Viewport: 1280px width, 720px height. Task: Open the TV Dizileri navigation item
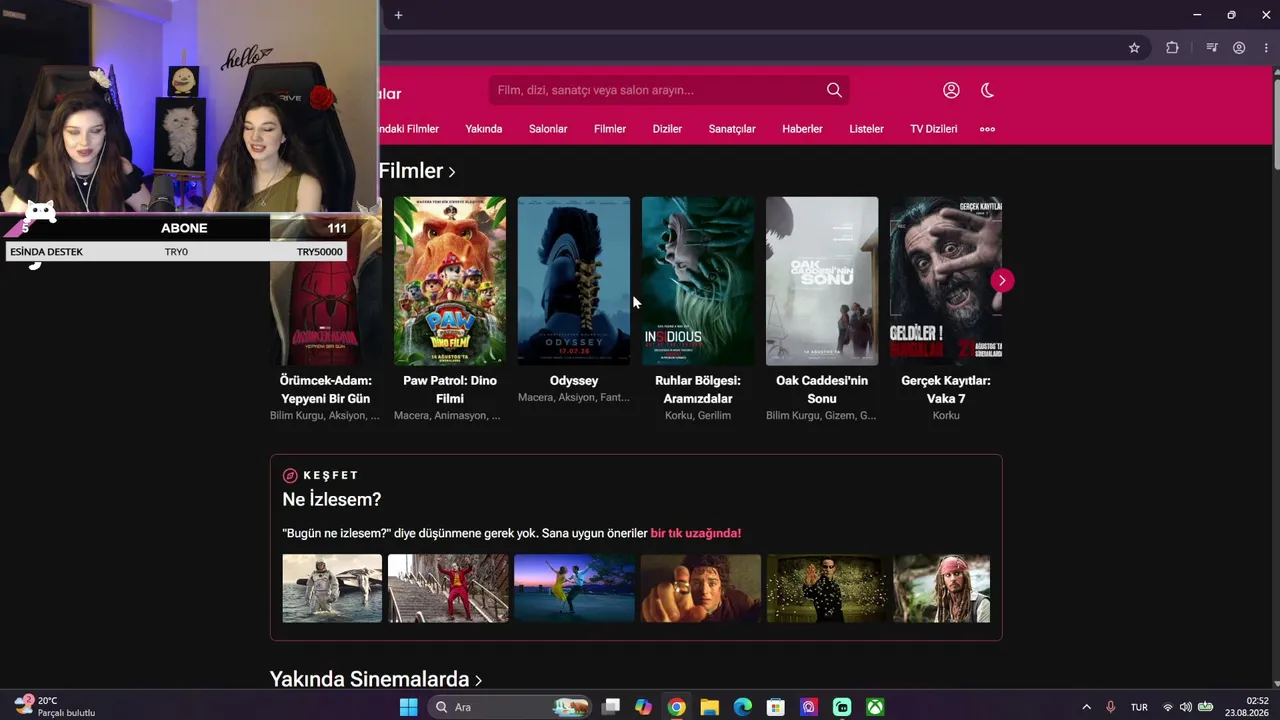click(x=933, y=129)
